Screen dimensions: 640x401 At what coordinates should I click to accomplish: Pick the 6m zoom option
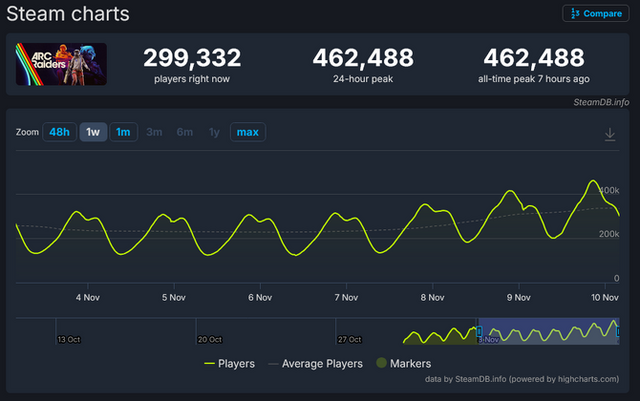[184, 132]
